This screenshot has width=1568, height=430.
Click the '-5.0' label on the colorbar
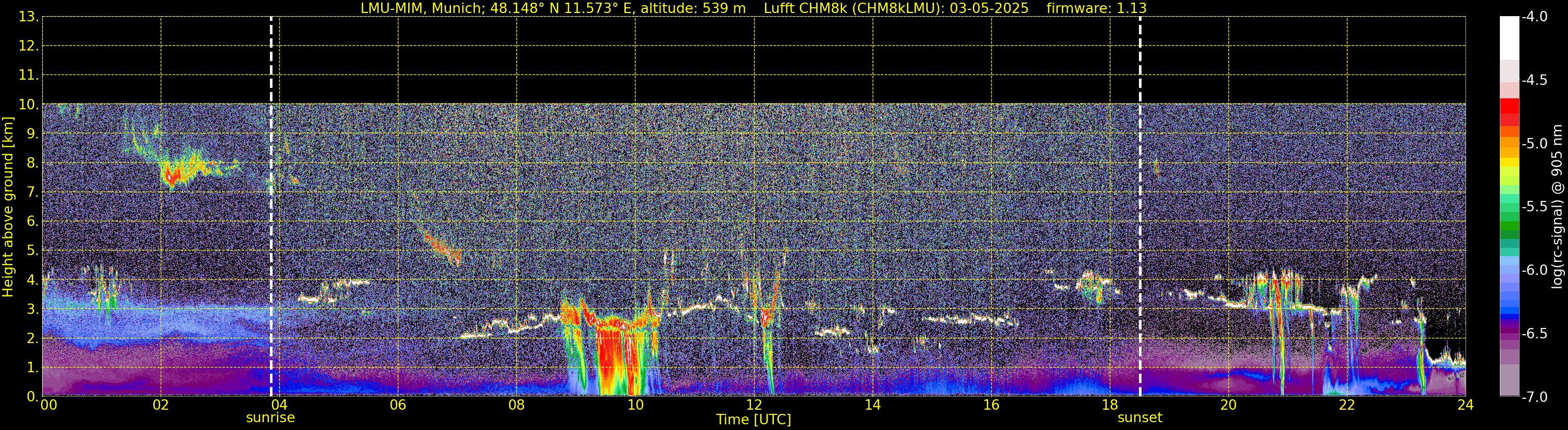[x=1534, y=144]
